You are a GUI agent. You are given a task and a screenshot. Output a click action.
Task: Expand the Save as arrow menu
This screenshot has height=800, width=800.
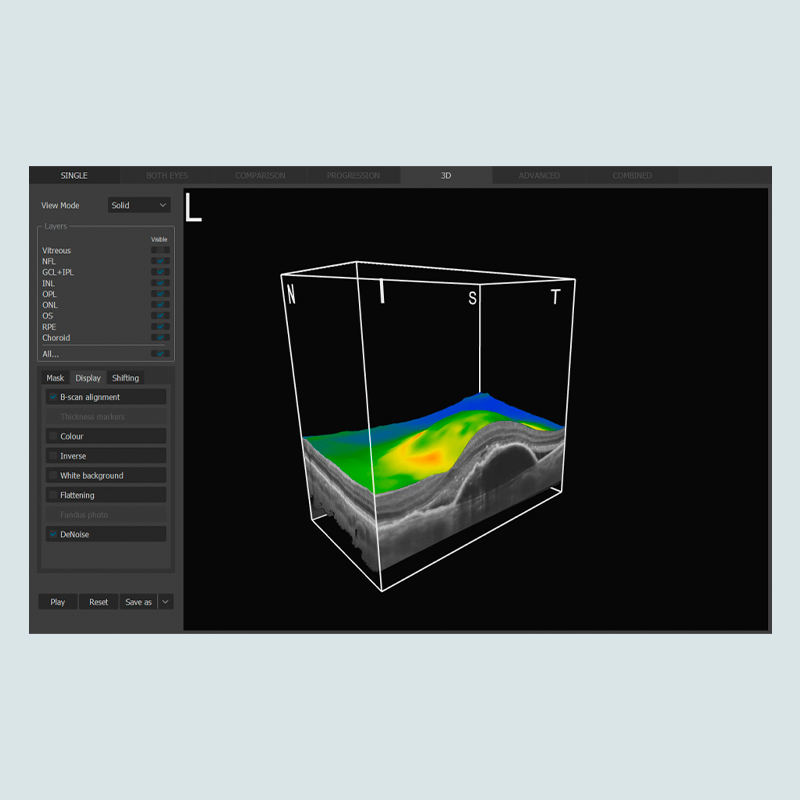pyautogui.click(x=166, y=602)
